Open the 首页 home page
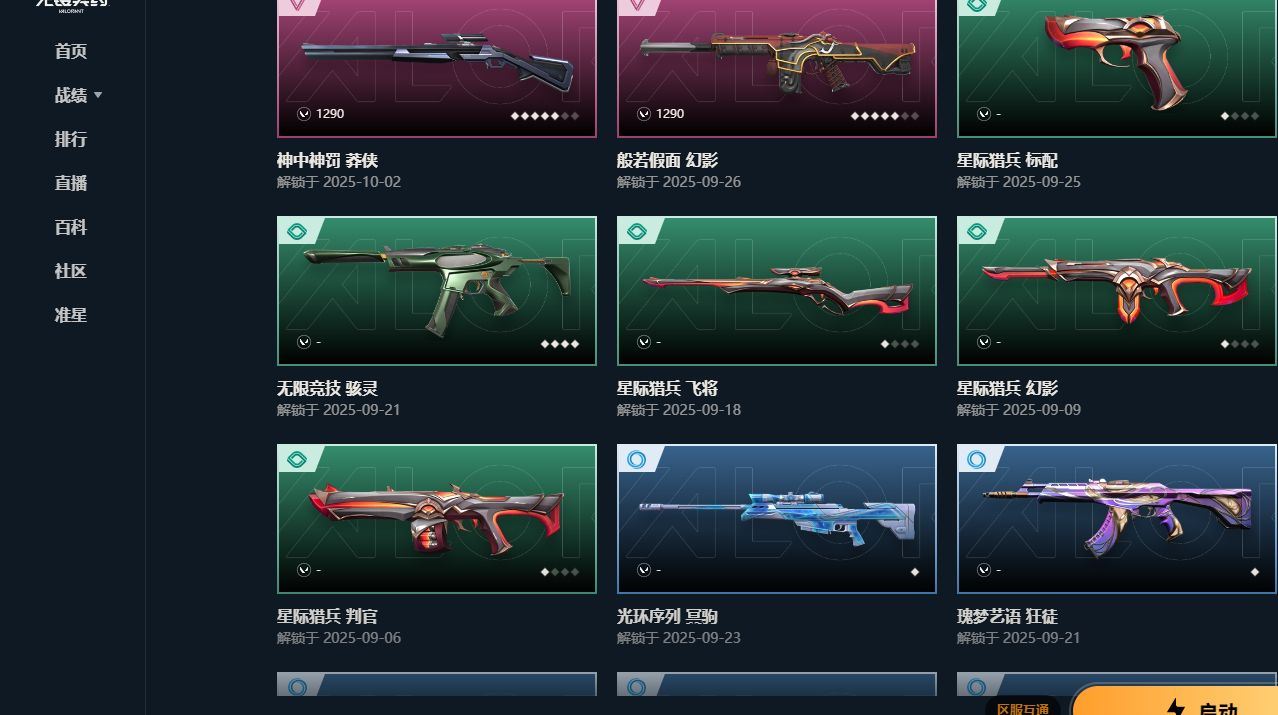Image resolution: width=1278 pixels, height=715 pixels. pos(71,51)
